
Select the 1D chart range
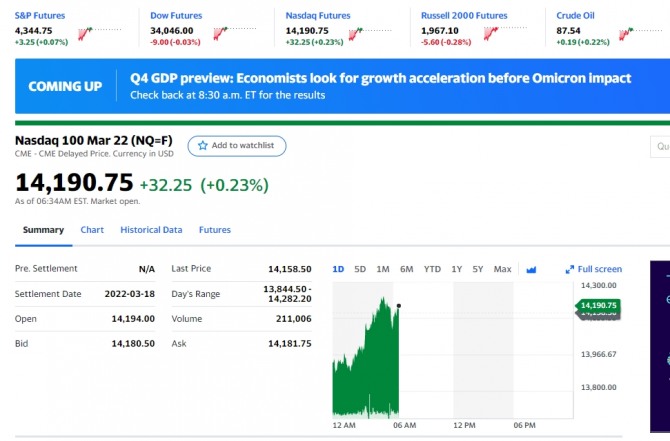click(338, 269)
